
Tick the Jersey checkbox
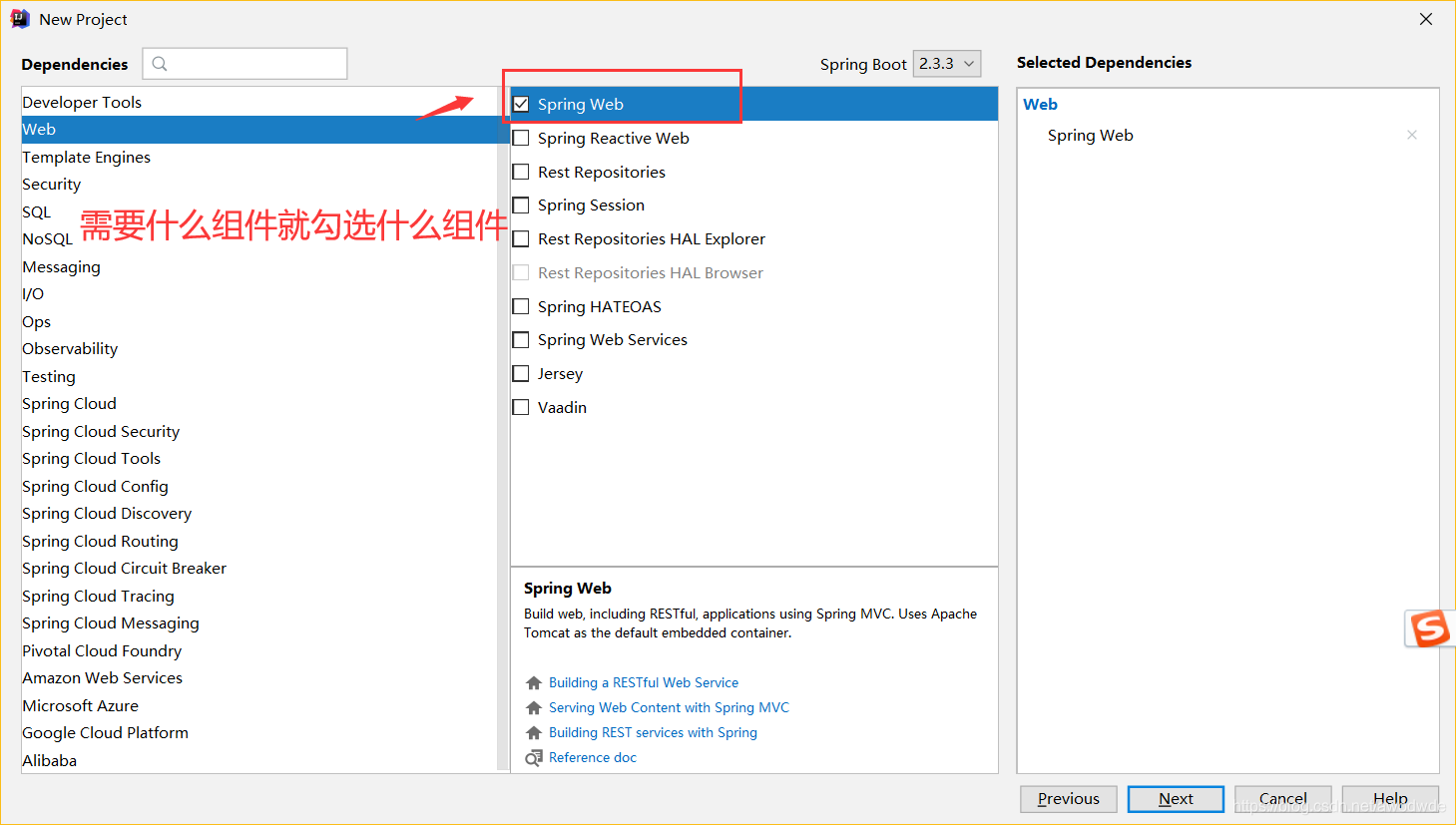pos(521,373)
